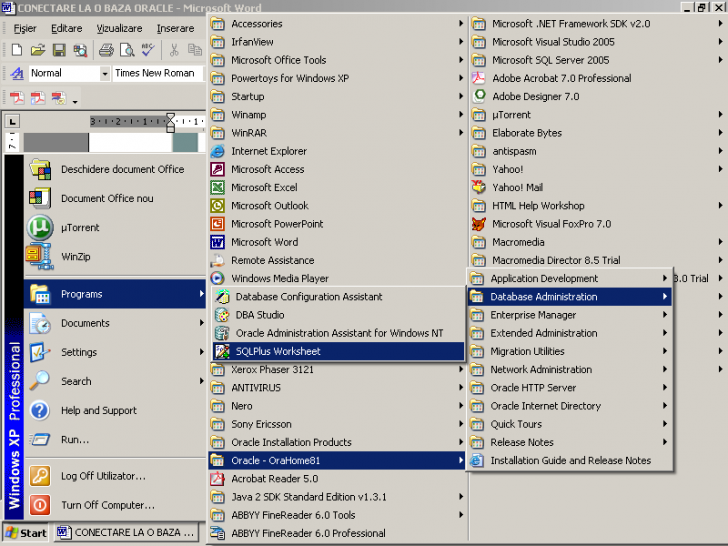Open Help and Support
This screenshot has height=546, width=728.
point(115,410)
